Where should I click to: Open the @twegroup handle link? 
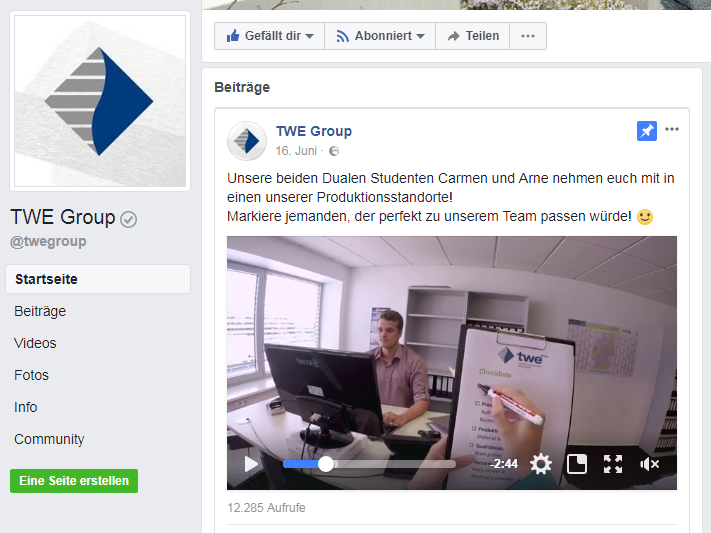pyautogui.click(x=48, y=241)
